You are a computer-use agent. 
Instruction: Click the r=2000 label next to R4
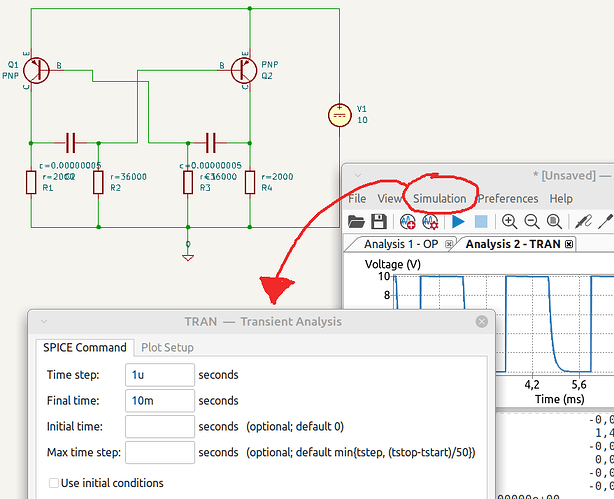(277, 177)
